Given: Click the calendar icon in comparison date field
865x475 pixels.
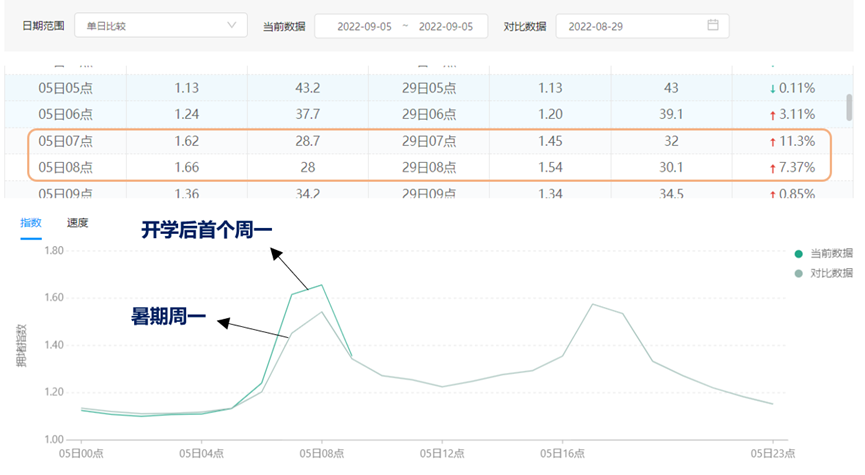Looking at the screenshot, I should click(x=713, y=26).
